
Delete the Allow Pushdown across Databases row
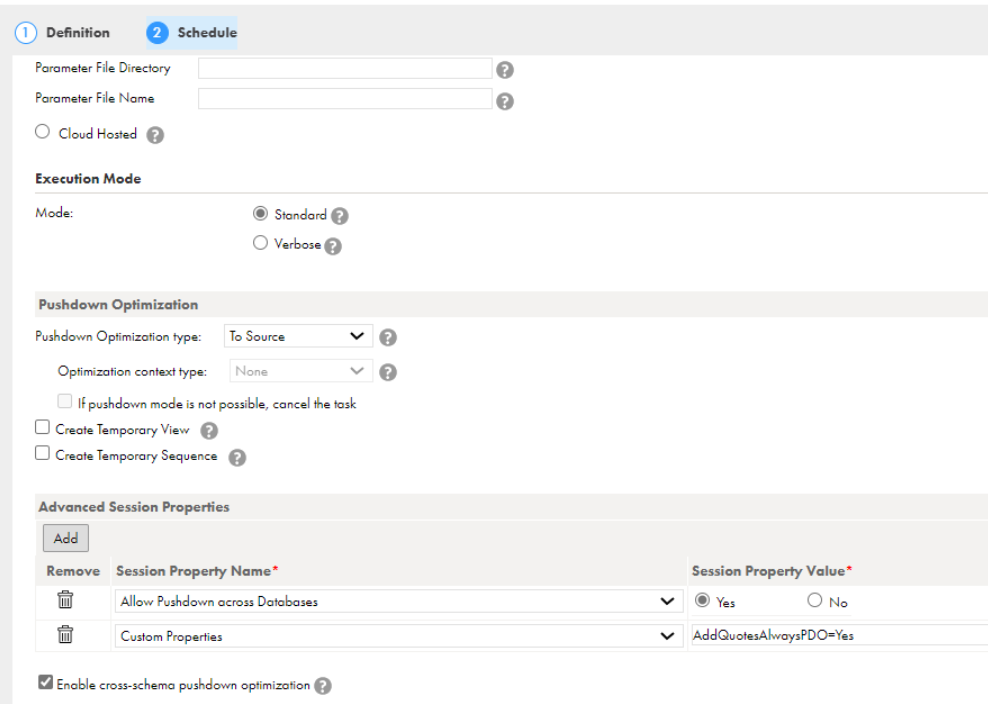click(66, 599)
